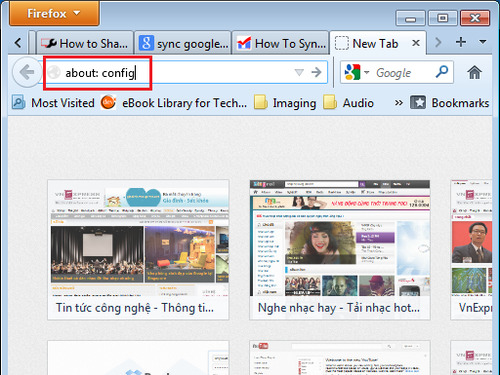
Task: Maximize the Firefox window
Action: [442, 18]
